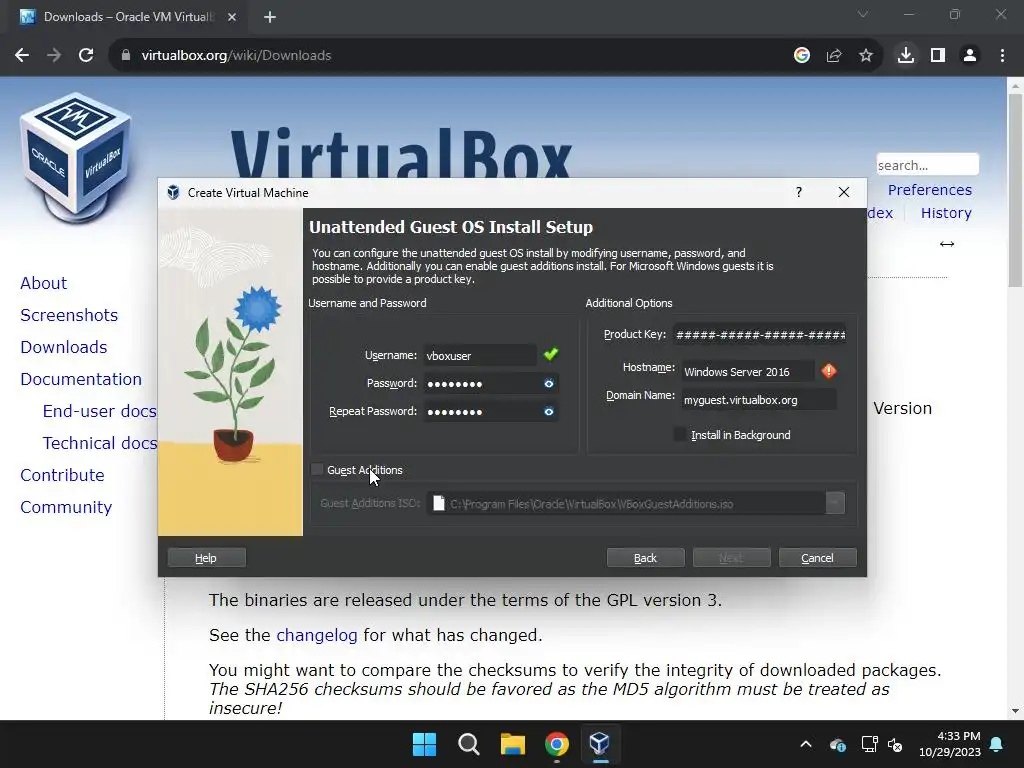
Task: Open taskbar Search
Action: (x=468, y=744)
